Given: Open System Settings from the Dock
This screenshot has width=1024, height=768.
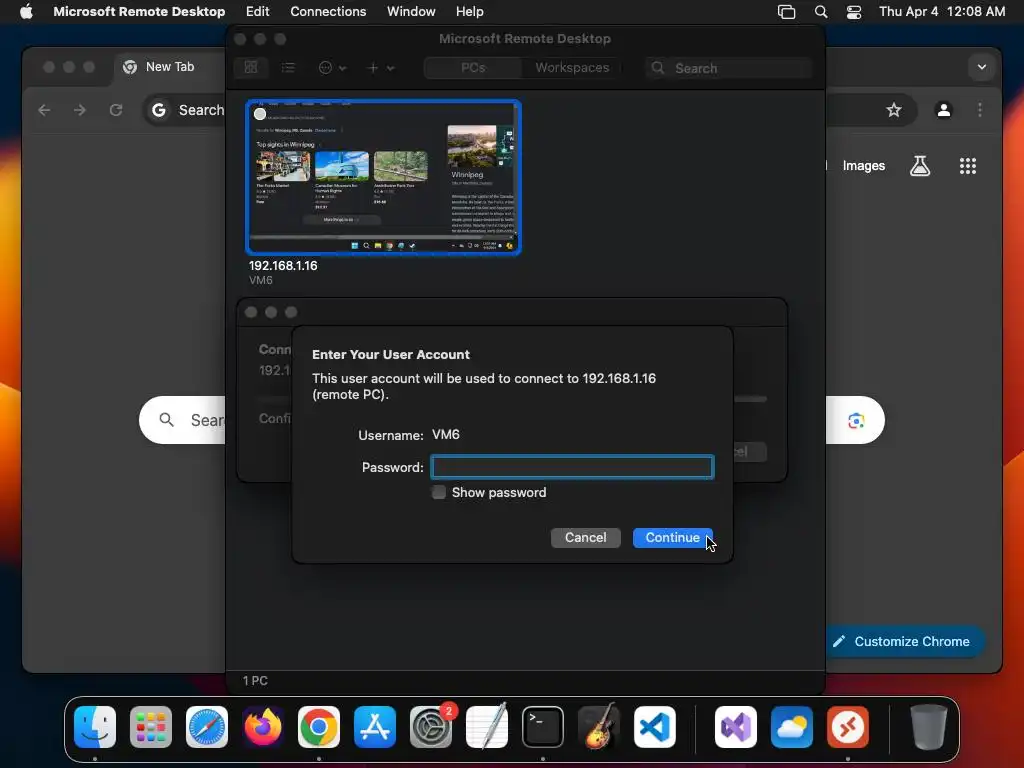Looking at the screenshot, I should click(x=431, y=727).
